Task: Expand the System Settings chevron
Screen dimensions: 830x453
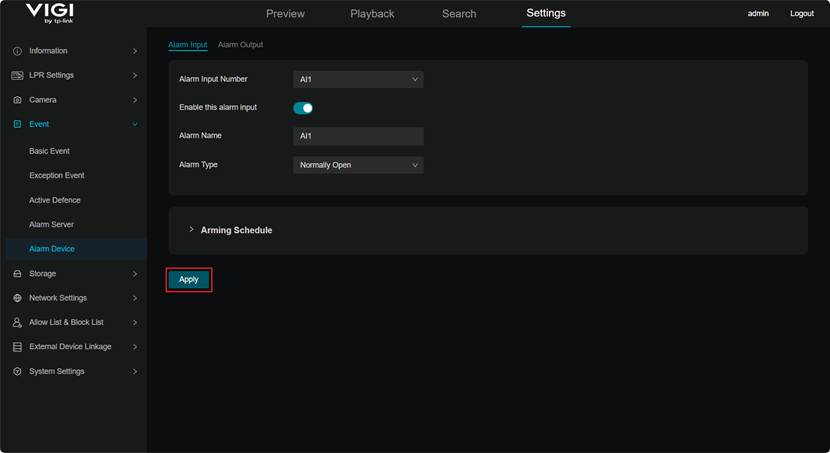Action: [x=135, y=372]
